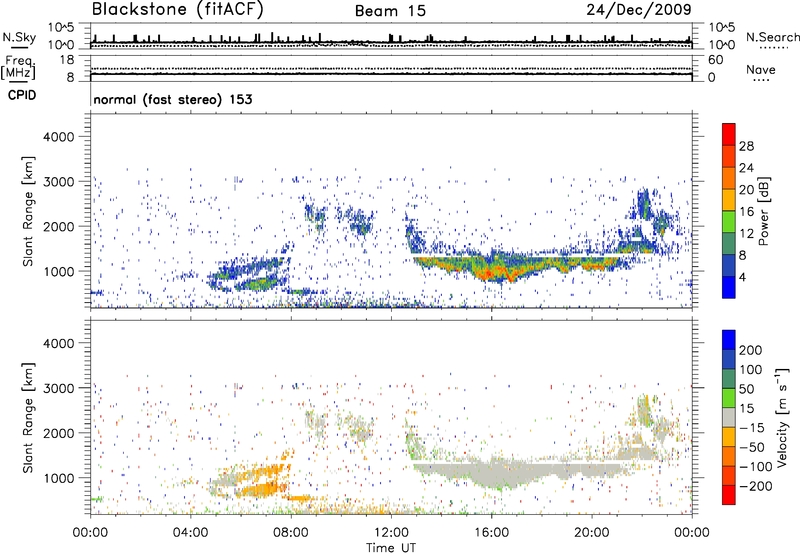Image resolution: width=800 pixels, height=554 pixels.
Task: Click the "Slant Range [km]" label of the velocity panel
Action: [28, 418]
